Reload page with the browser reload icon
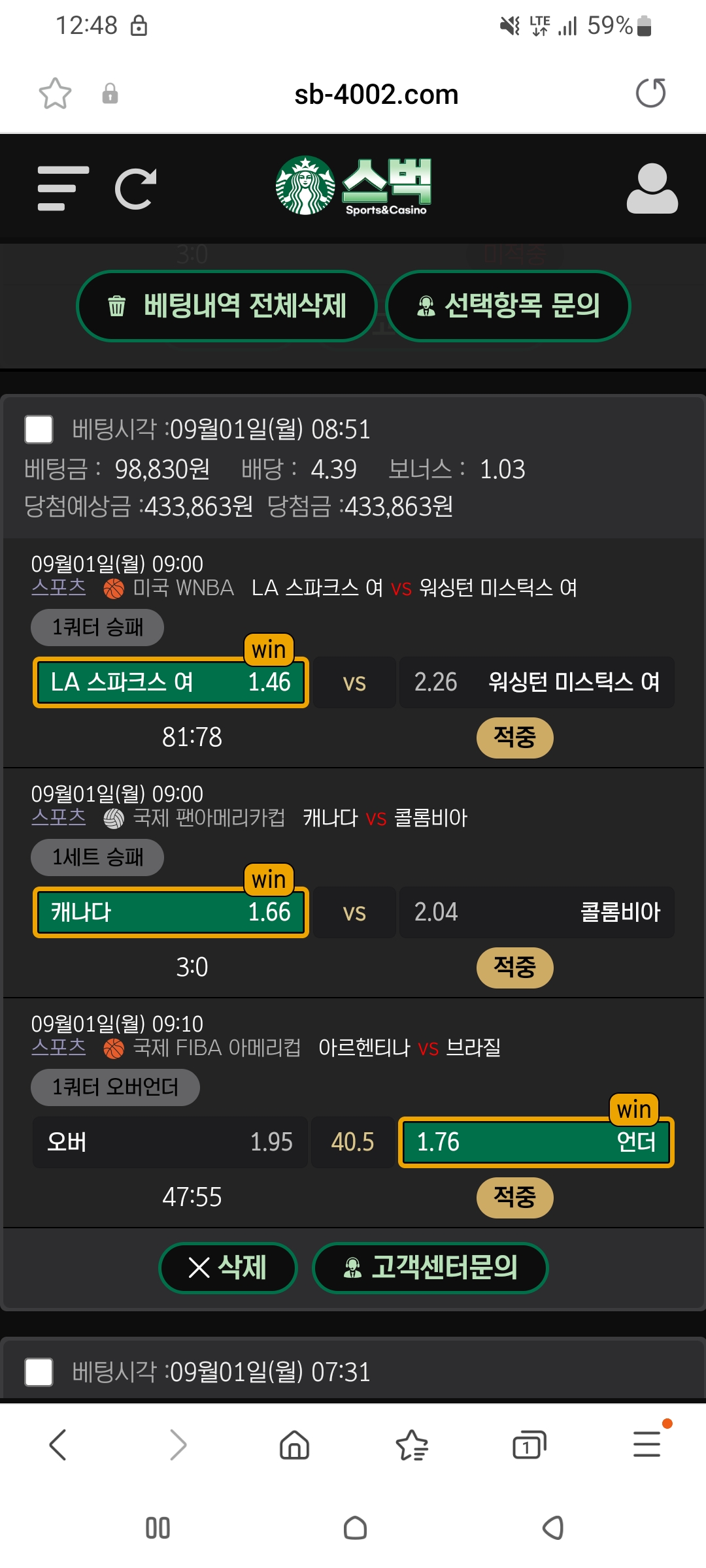The height and width of the screenshot is (1568, 706). tap(650, 93)
